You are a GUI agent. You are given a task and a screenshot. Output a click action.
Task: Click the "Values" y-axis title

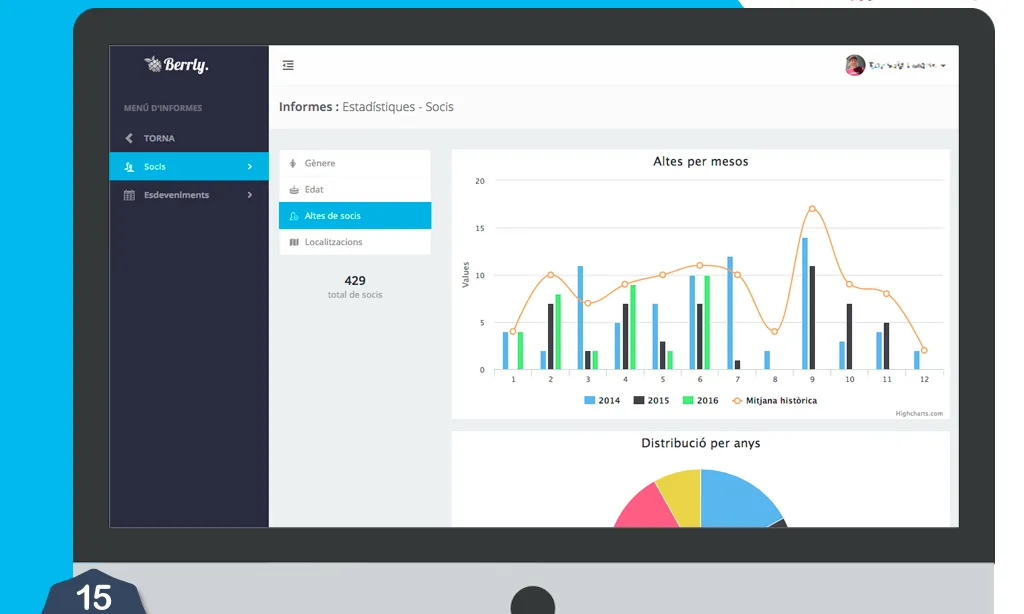(466, 274)
